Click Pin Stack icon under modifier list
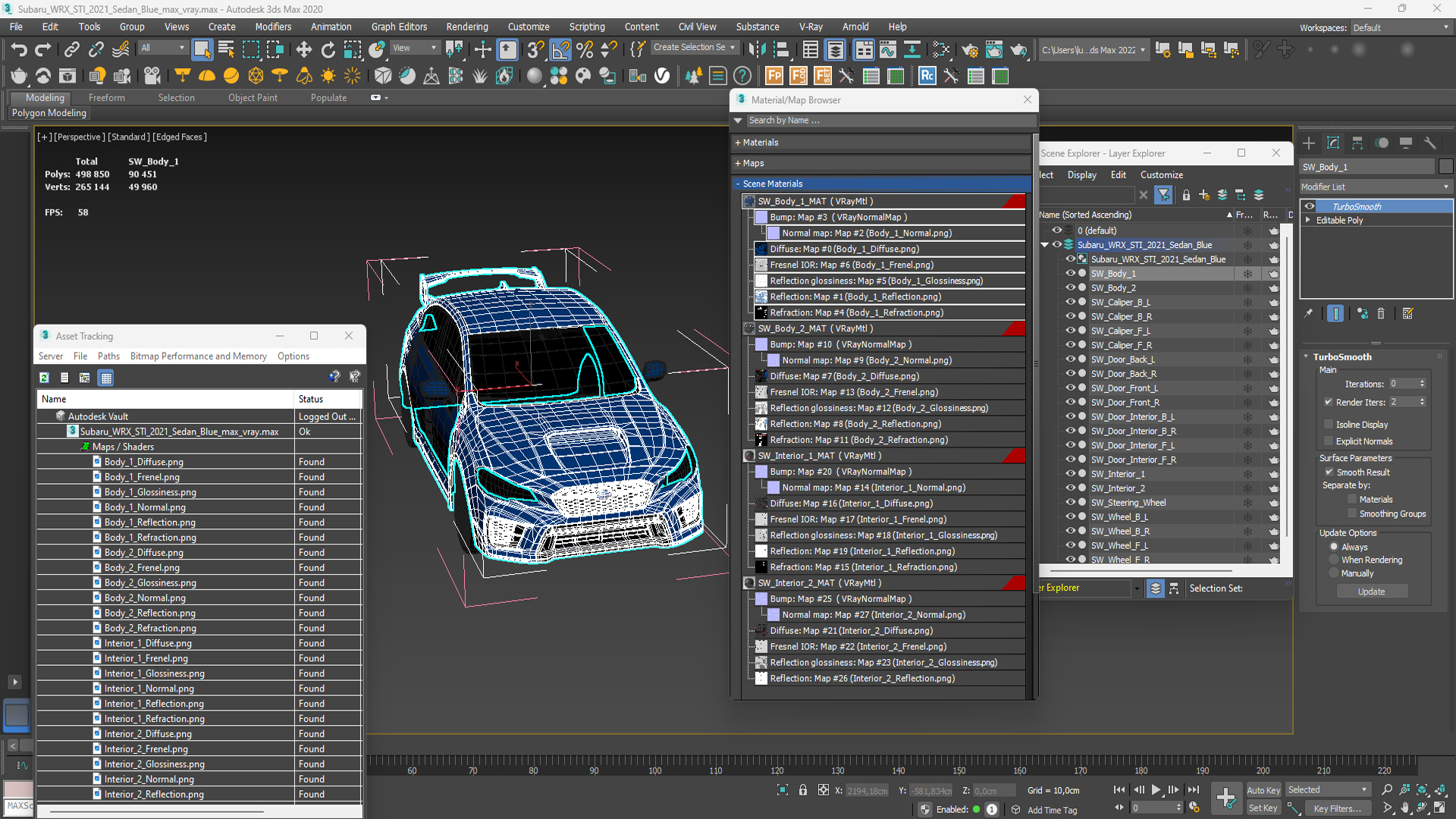The height and width of the screenshot is (819, 1456). (x=1308, y=313)
